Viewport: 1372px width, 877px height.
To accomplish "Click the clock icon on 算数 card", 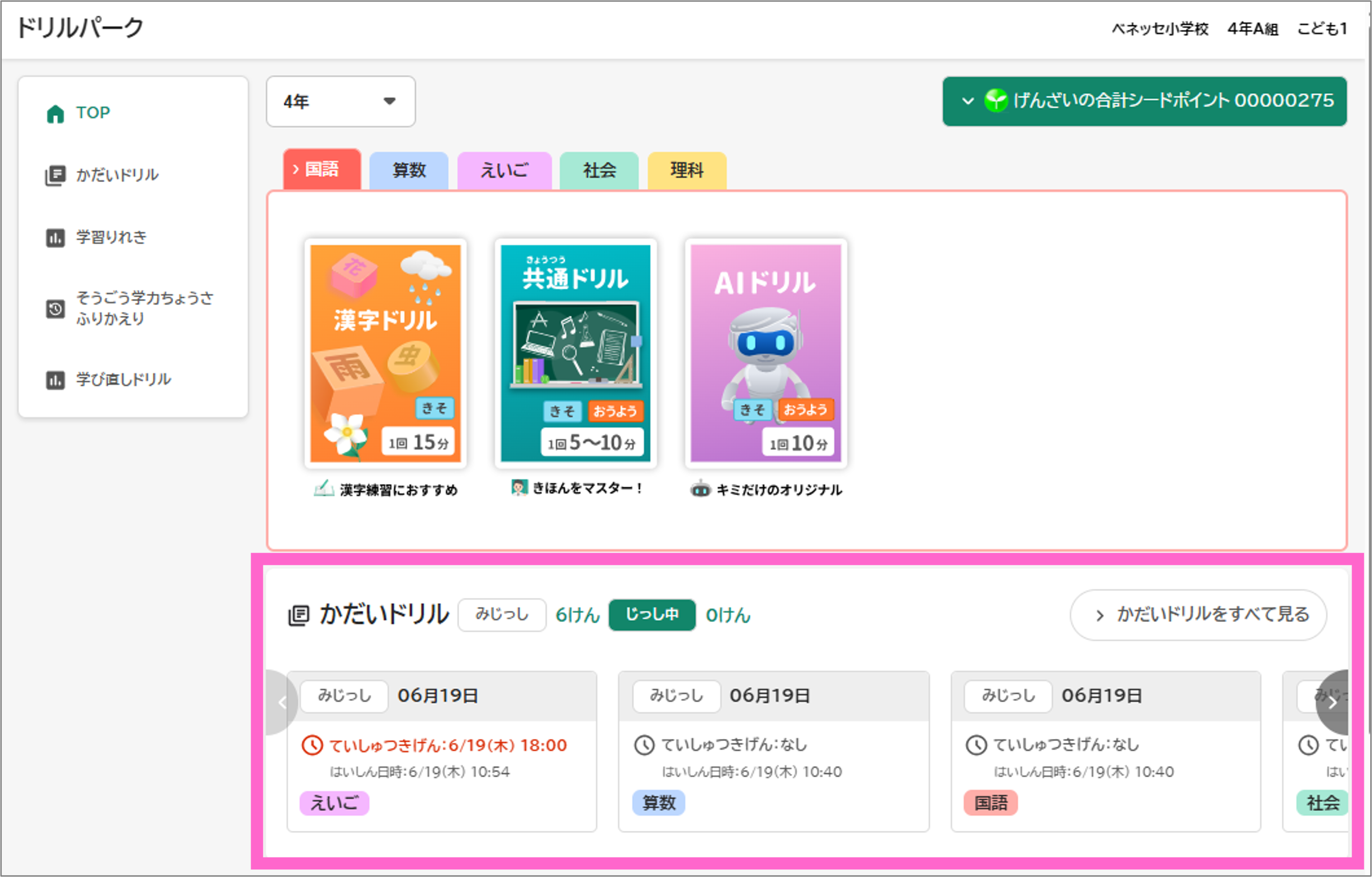I will tap(645, 745).
